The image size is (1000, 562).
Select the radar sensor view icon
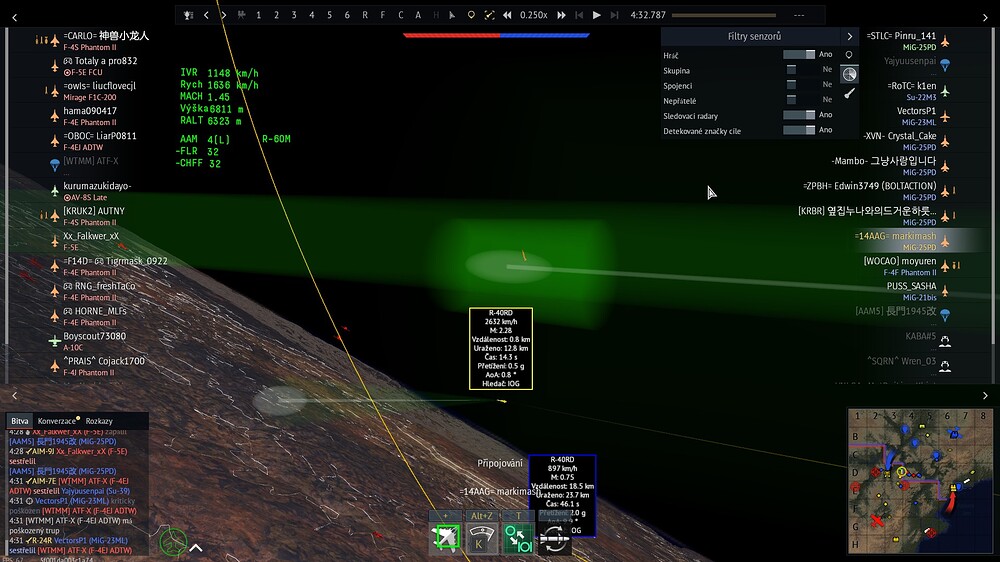pyautogui.click(x=849, y=74)
